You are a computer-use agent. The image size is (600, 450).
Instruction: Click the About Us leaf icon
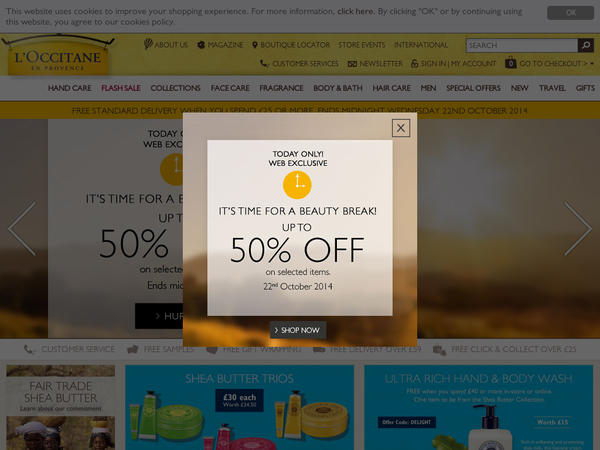coord(148,44)
